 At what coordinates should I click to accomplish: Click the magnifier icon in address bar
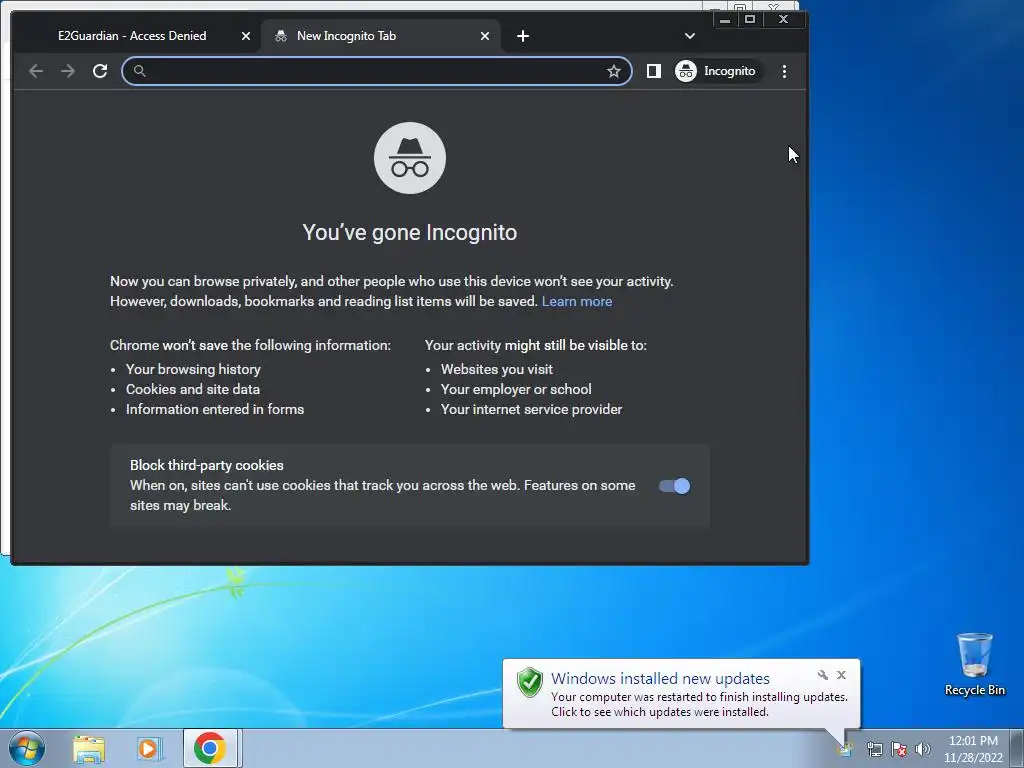(x=140, y=71)
